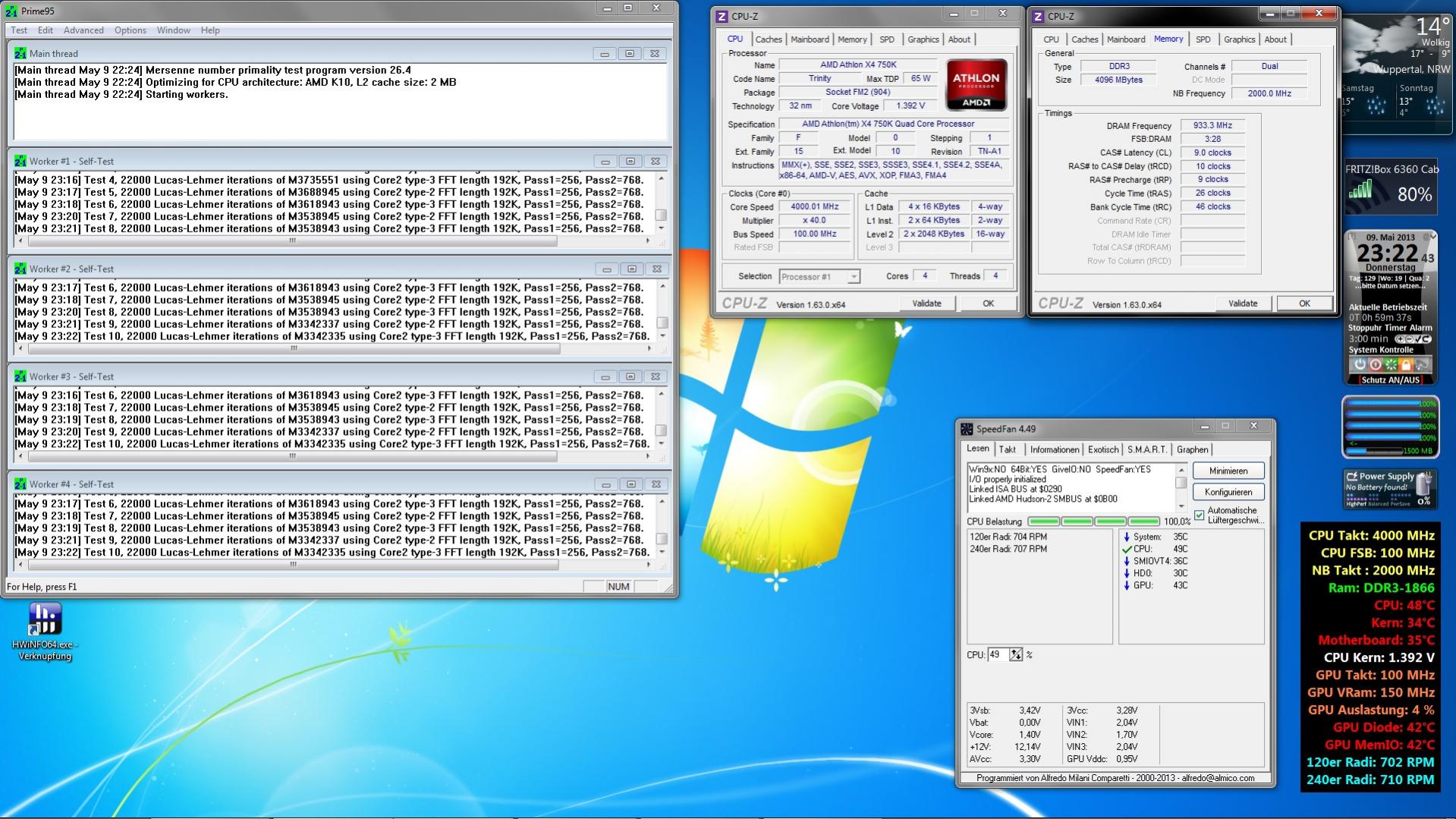Viewport: 1456px width, 819px height.
Task: Switch to the S.M.A.R.T. tab in SpeedFan
Action: (1147, 449)
